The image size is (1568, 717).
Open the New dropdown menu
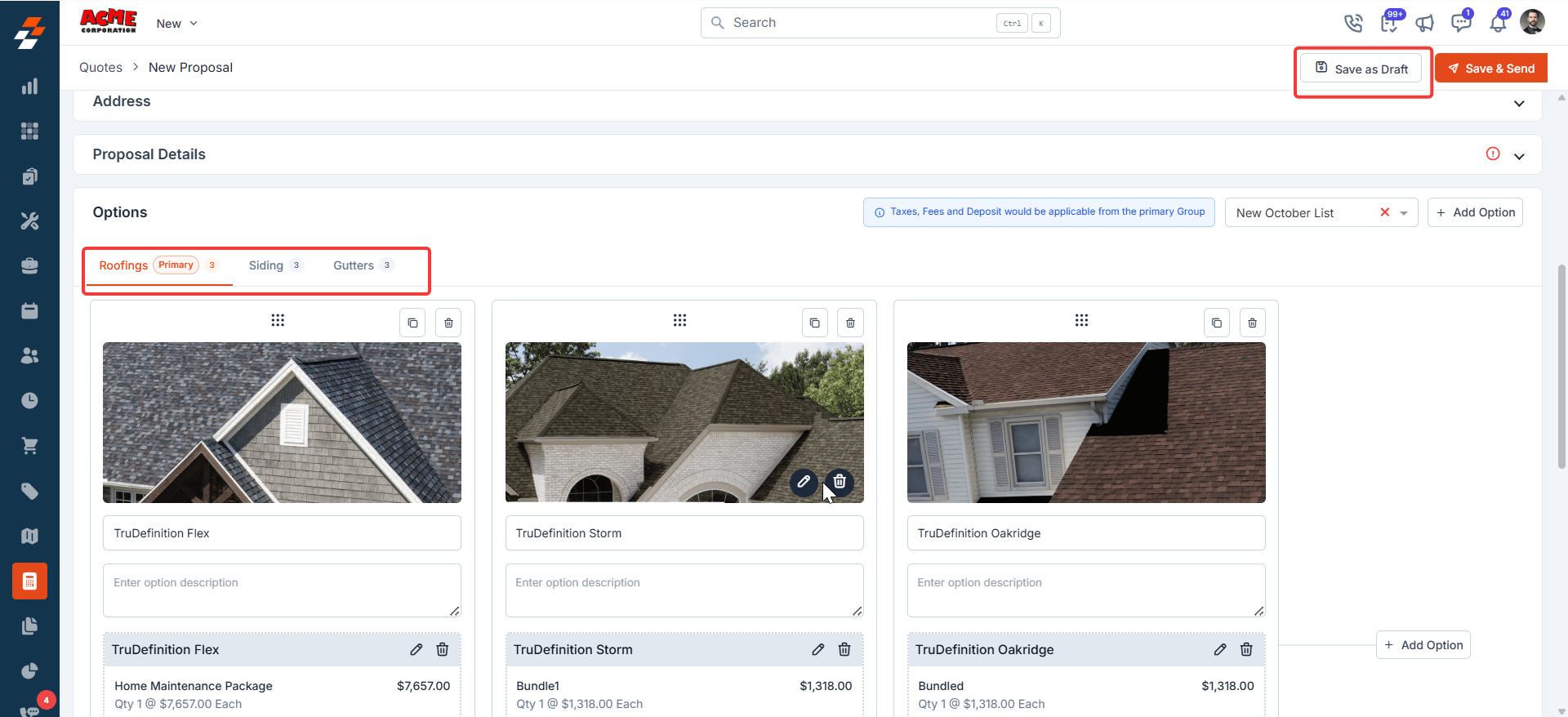coord(177,24)
